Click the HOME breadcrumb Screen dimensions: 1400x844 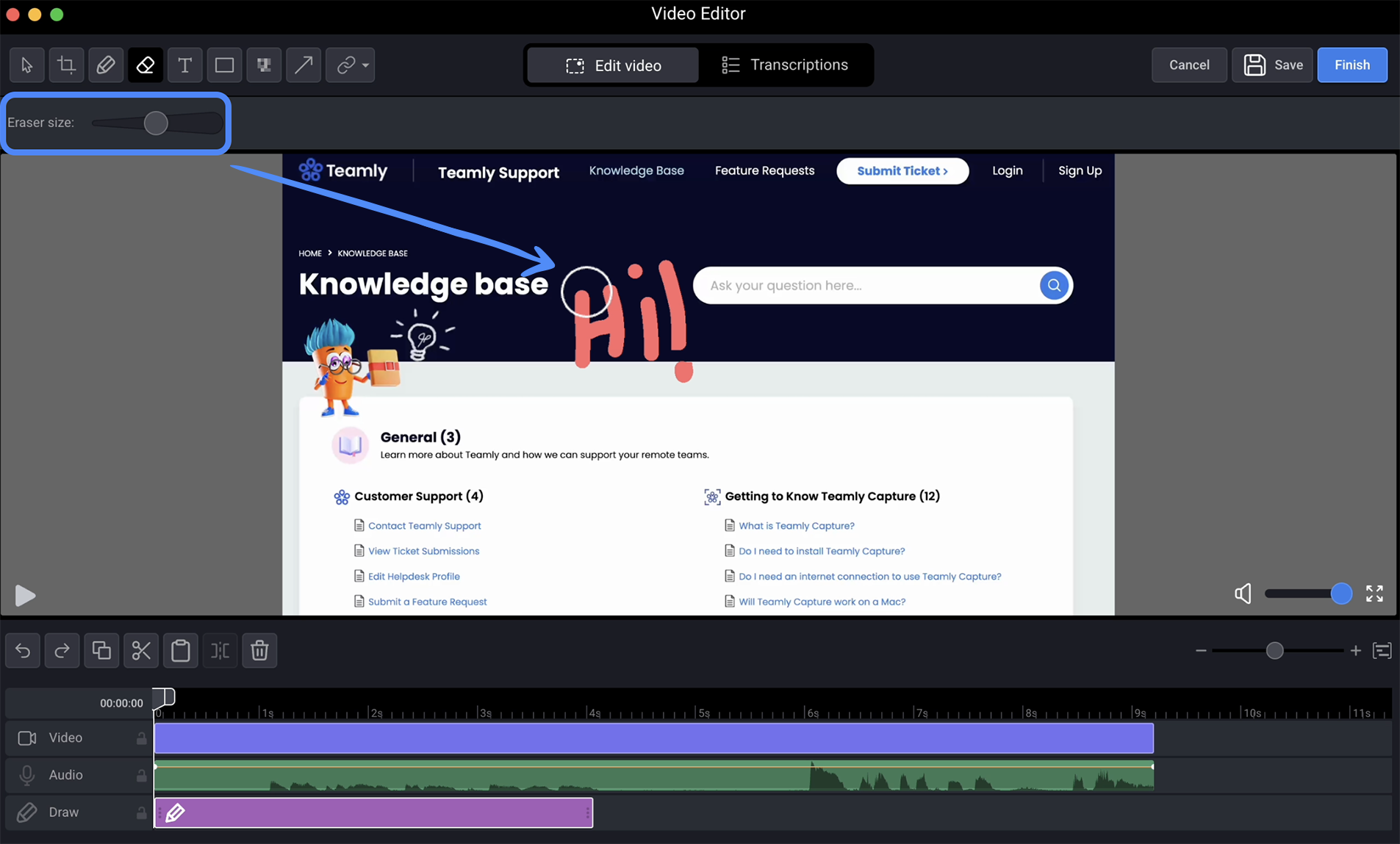(310, 253)
